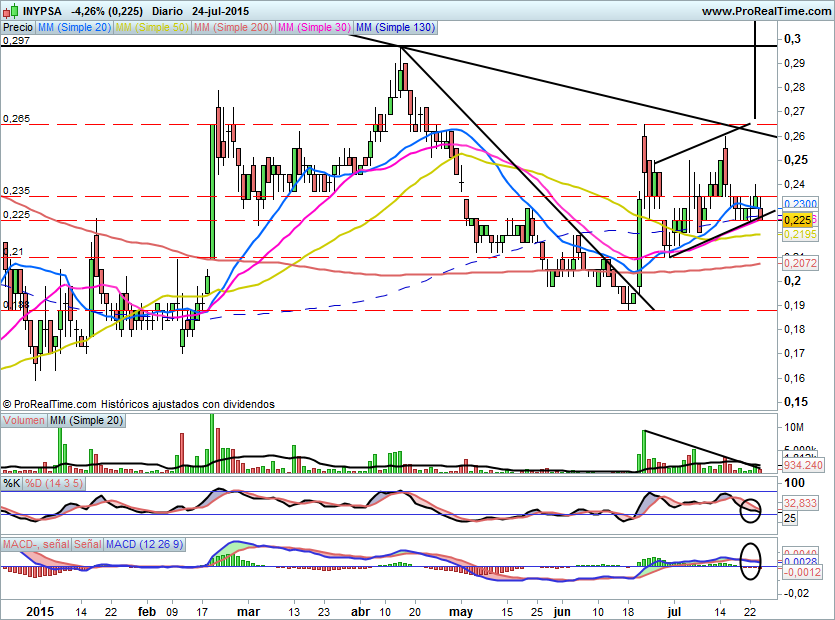Screen dimensions: 835x620
Task: Click the %K stochastic label
Action: [x=12, y=484]
